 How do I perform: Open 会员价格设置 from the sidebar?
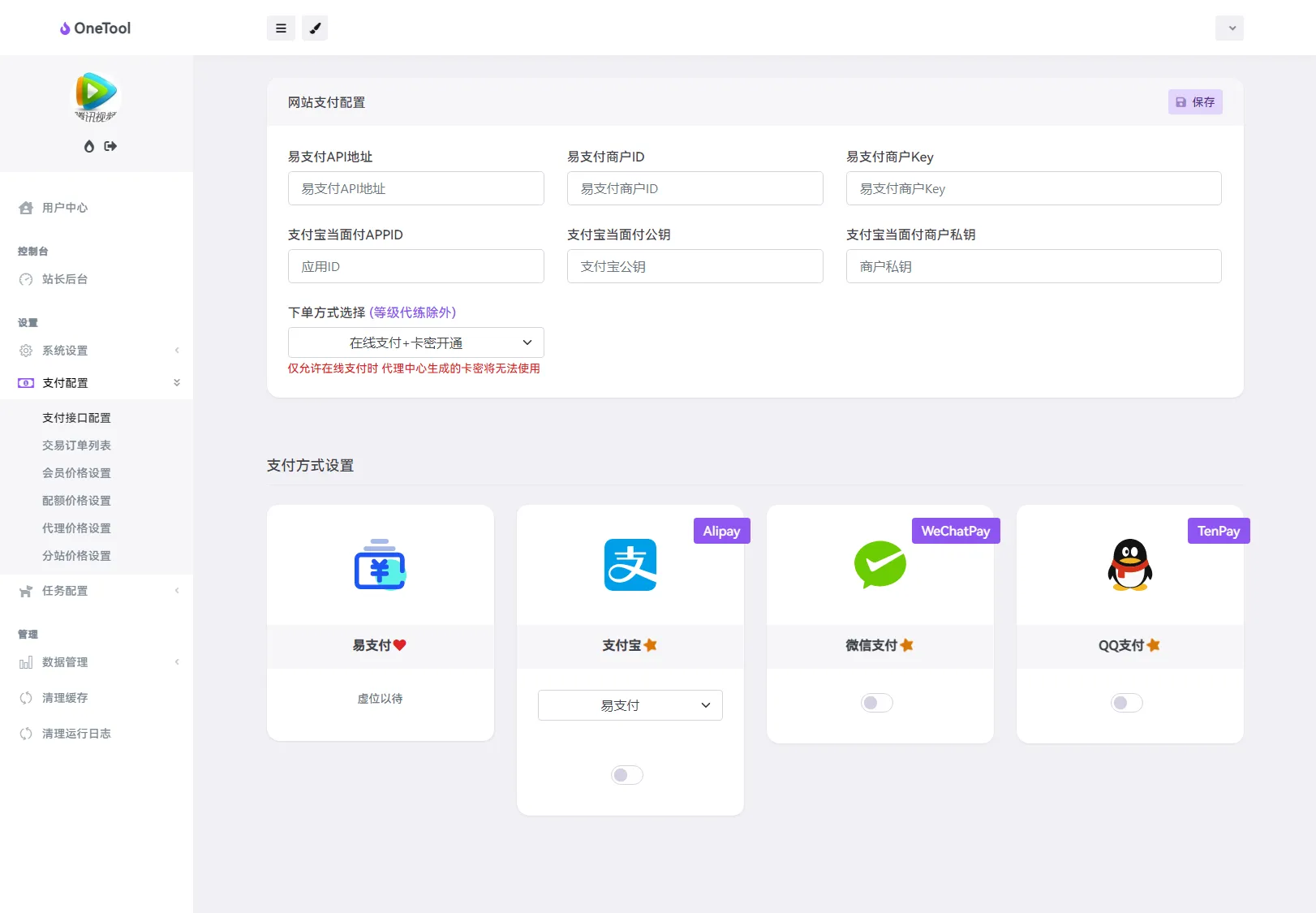76,472
